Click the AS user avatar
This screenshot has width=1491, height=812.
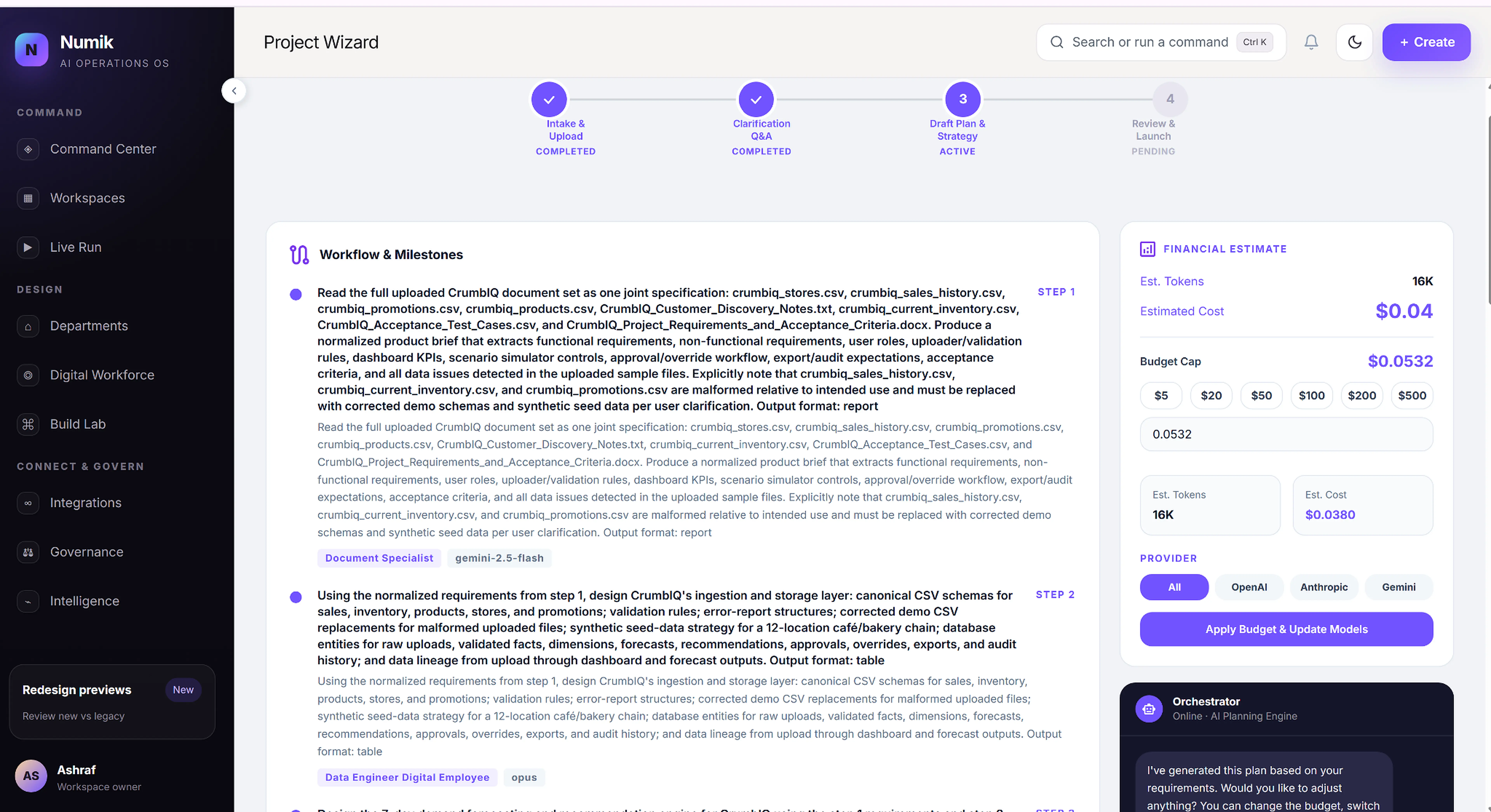click(31, 776)
